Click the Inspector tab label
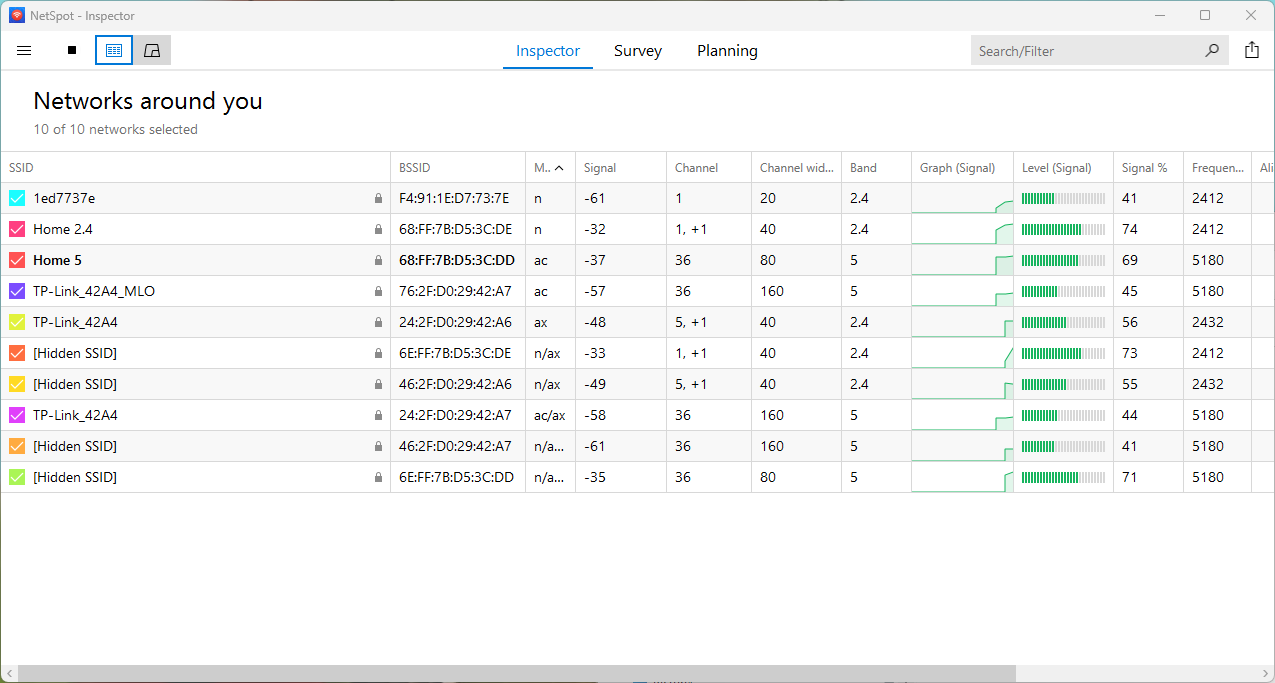This screenshot has width=1275, height=683. pyautogui.click(x=547, y=50)
